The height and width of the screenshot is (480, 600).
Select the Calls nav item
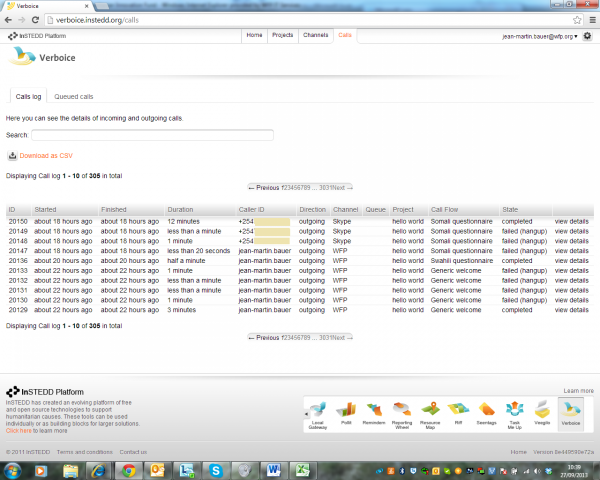345,35
